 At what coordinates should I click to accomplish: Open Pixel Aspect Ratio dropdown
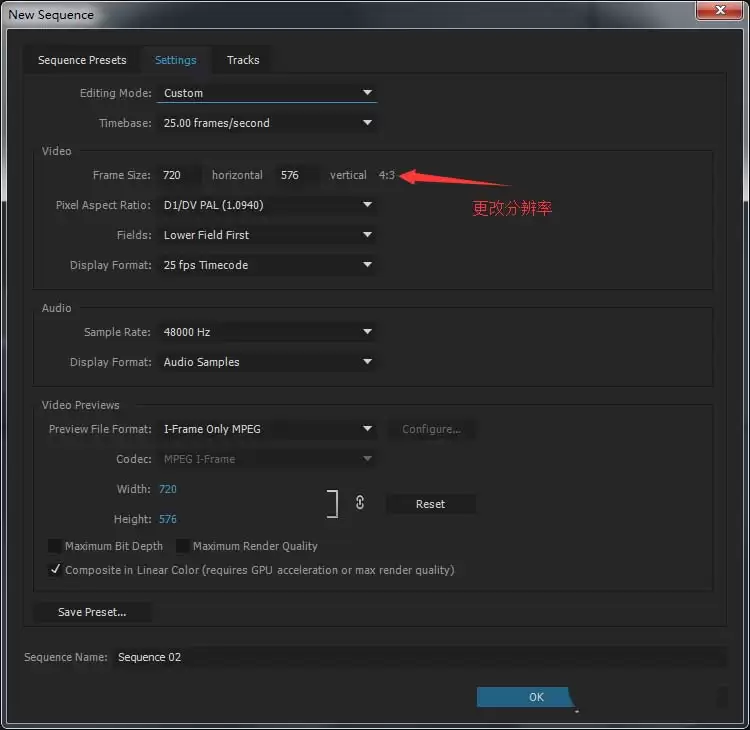click(267, 205)
